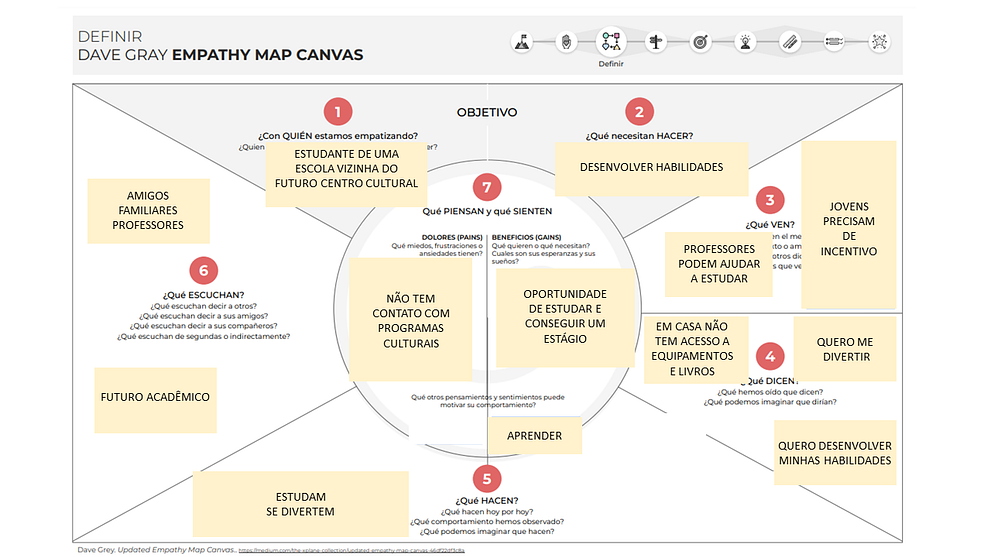This screenshot has height=557, width=991.
Task: Open the sparkling star stage icon
Action: [879, 42]
